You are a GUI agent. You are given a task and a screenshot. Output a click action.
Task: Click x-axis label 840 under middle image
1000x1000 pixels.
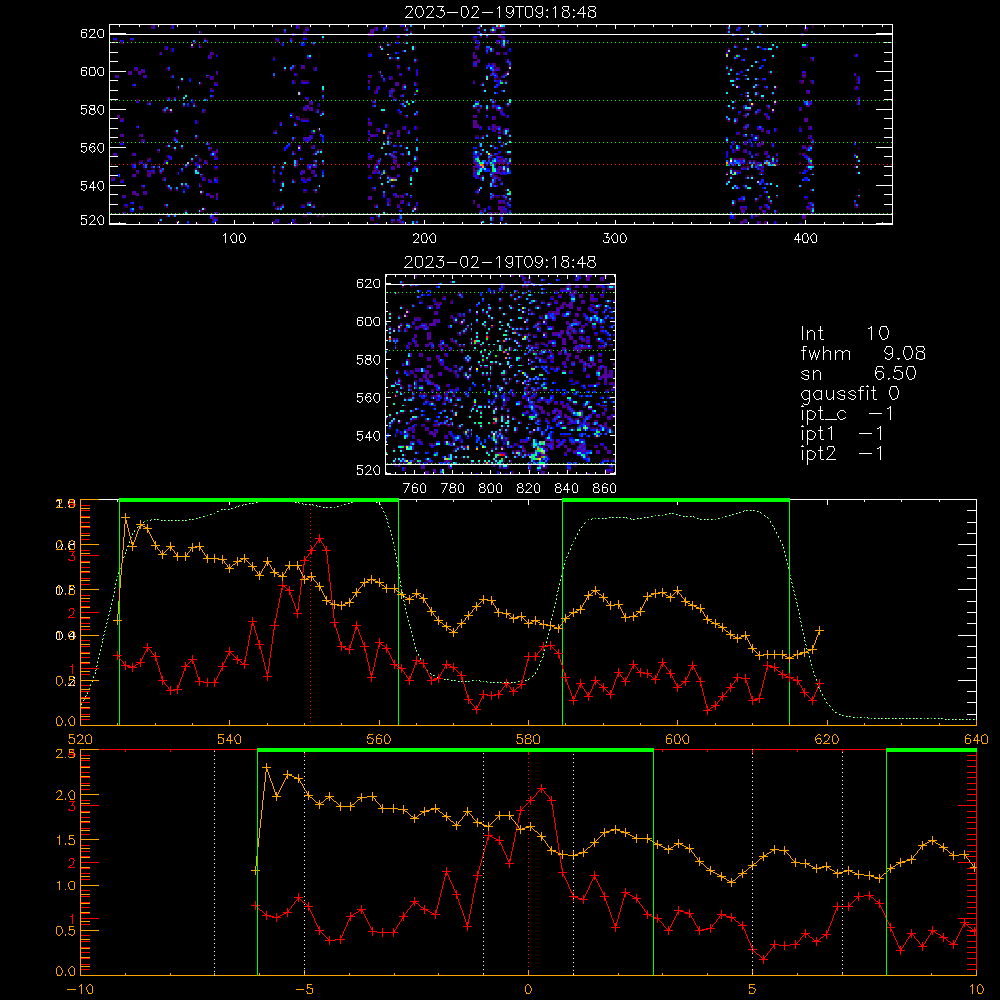point(566,489)
